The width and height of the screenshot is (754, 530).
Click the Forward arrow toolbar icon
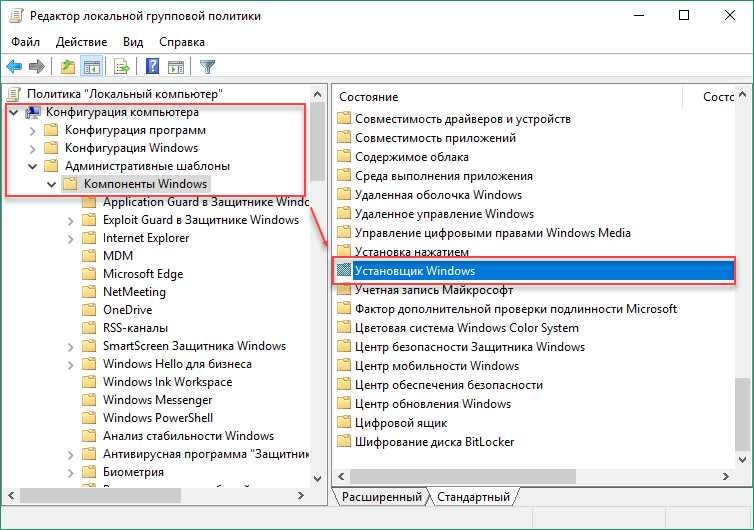[x=37, y=66]
